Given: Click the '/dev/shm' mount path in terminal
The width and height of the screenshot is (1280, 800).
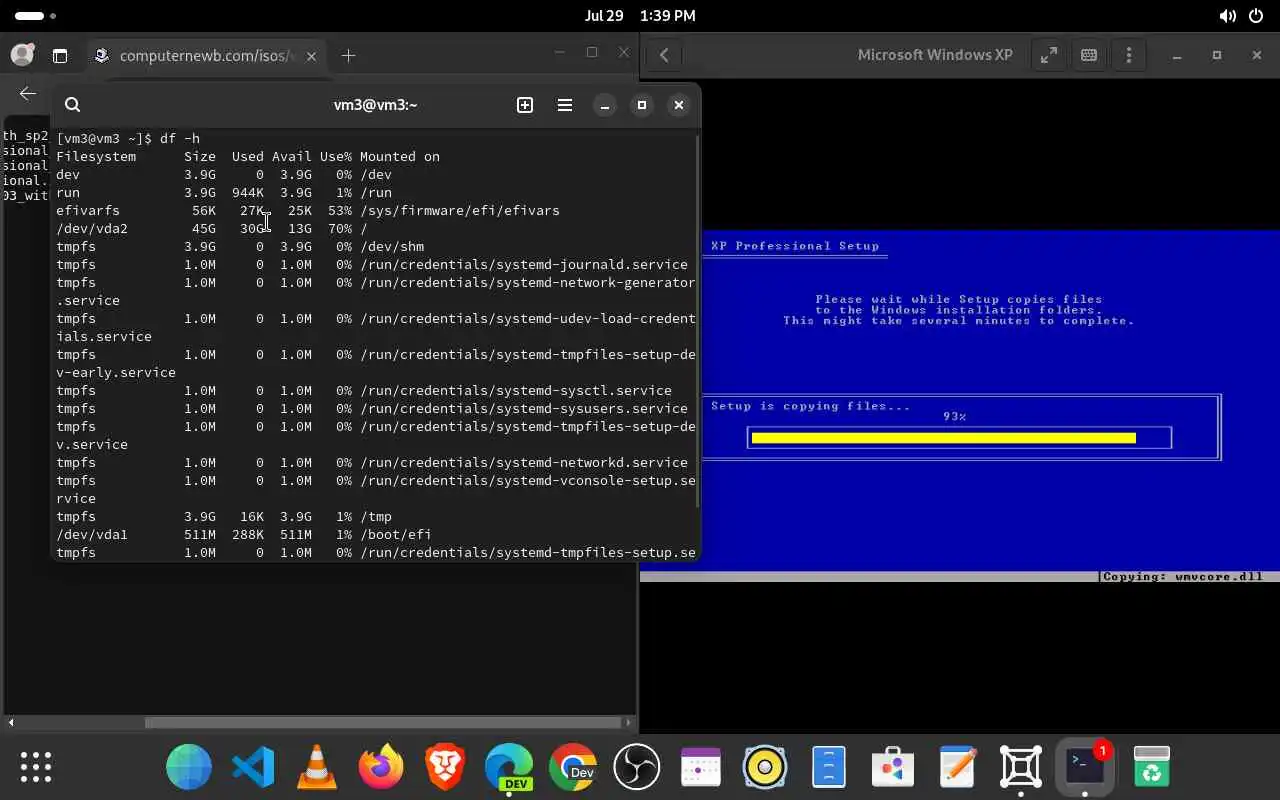Looking at the screenshot, I should click(x=392, y=246).
